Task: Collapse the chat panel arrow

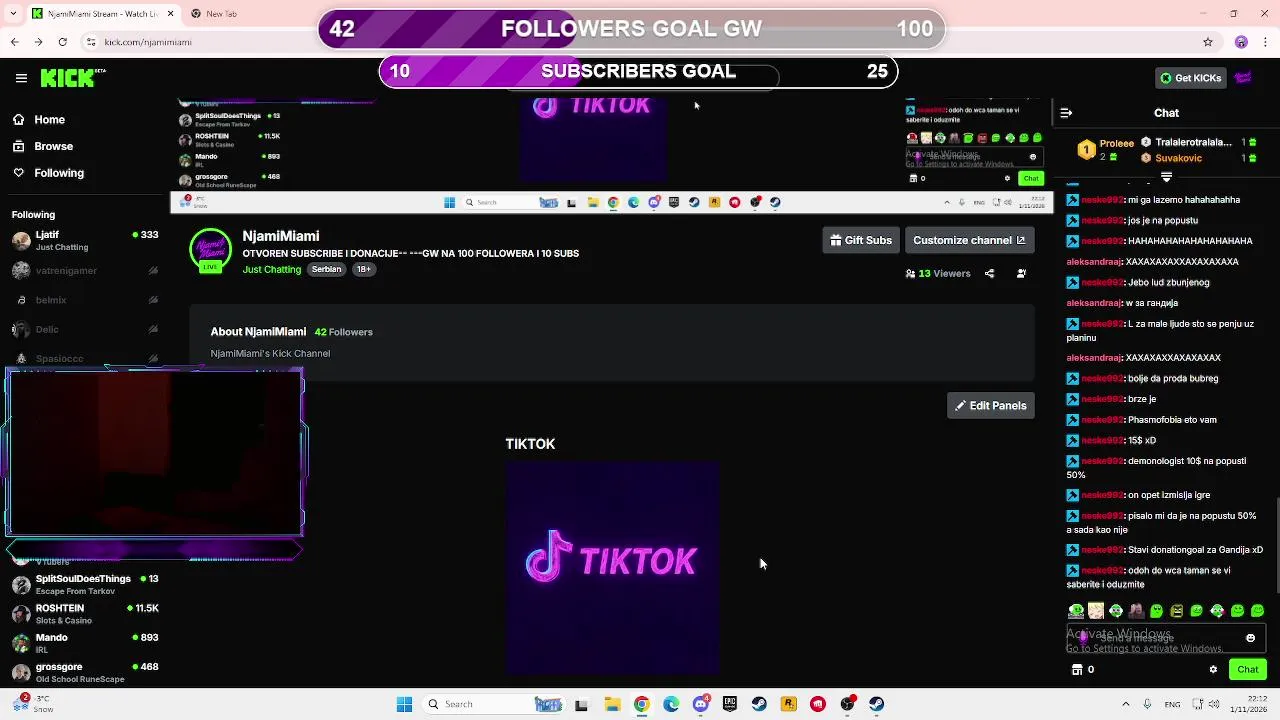Action: coord(1066,113)
